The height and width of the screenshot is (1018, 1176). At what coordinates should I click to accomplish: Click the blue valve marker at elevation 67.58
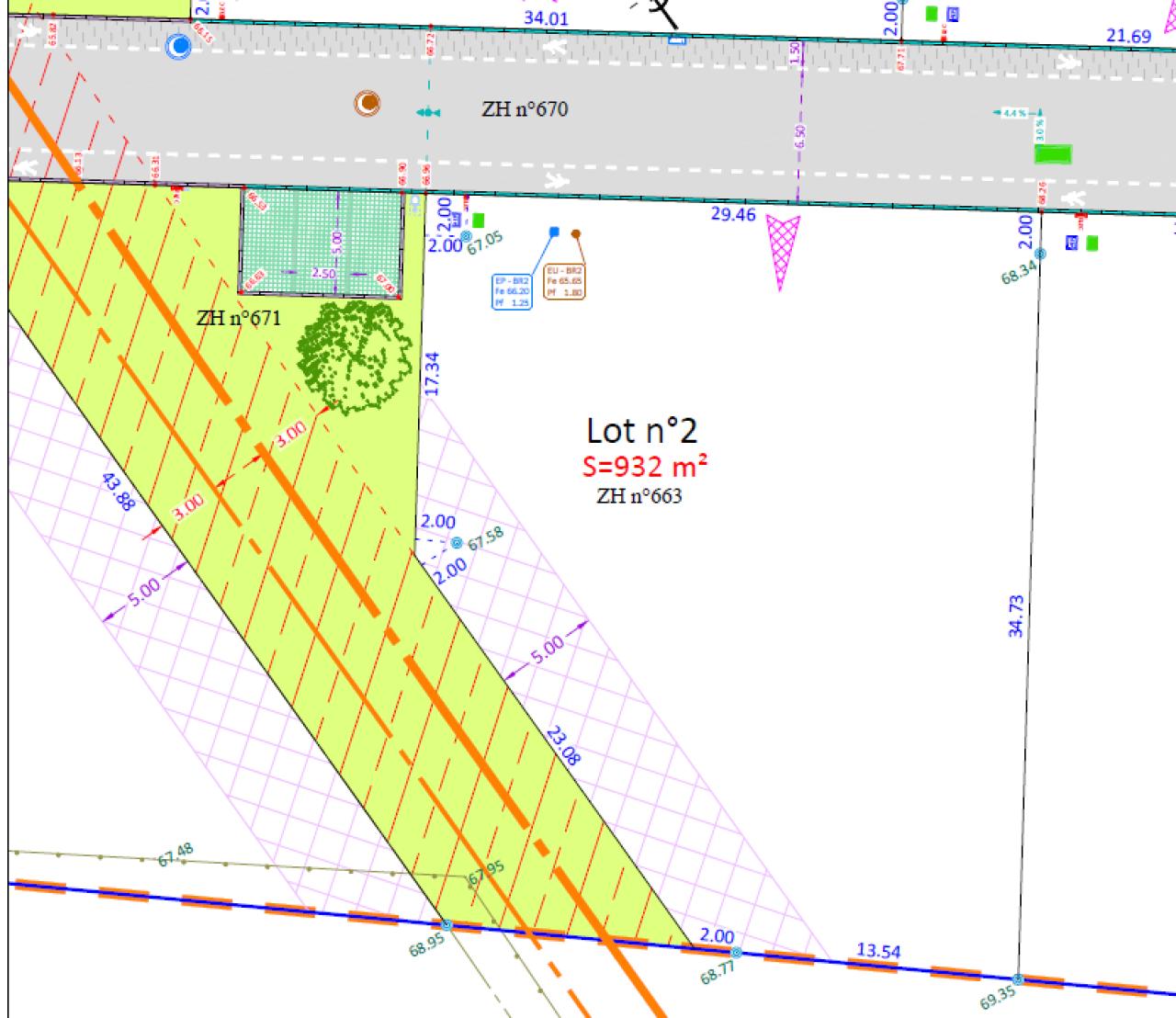pos(457,541)
